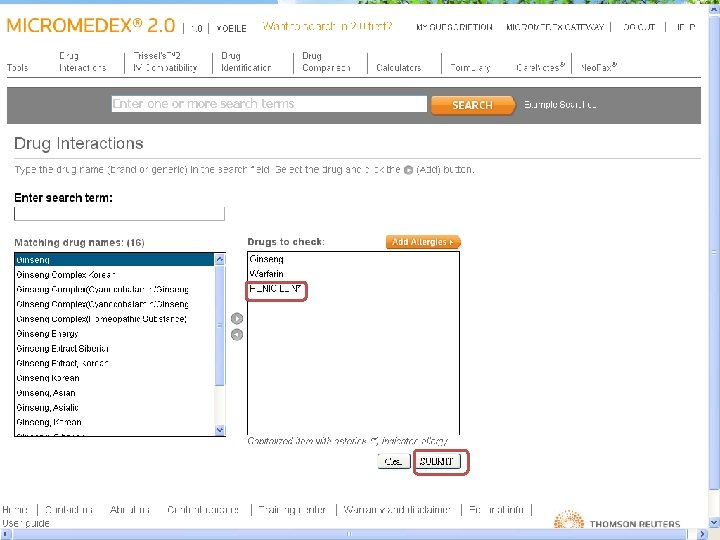The height and width of the screenshot is (540, 720).
Task: Click the Example Searches link
Action: pos(560,105)
